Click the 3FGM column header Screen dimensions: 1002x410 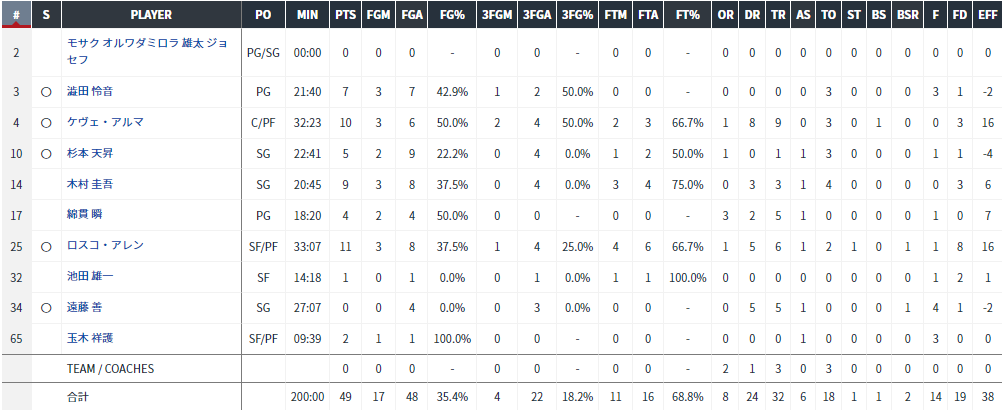click(x=496, y=15)
